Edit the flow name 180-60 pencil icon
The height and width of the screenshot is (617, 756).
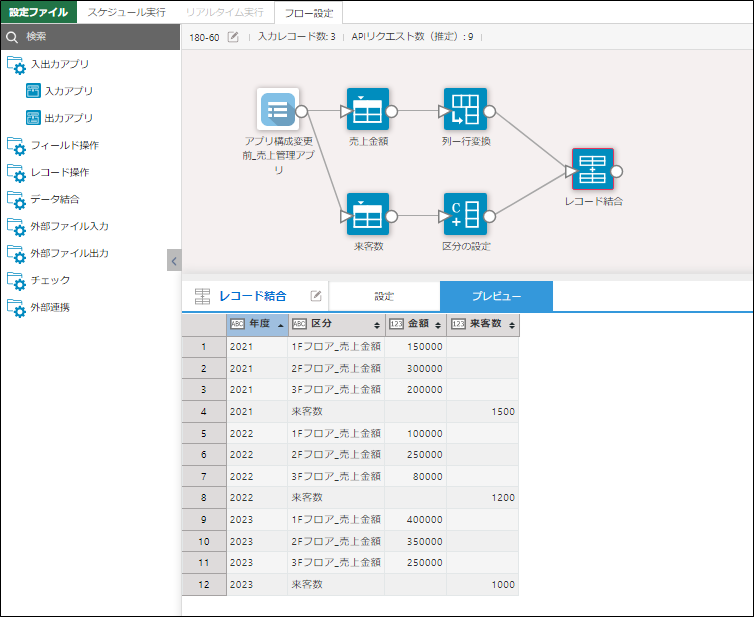point(234,37)
